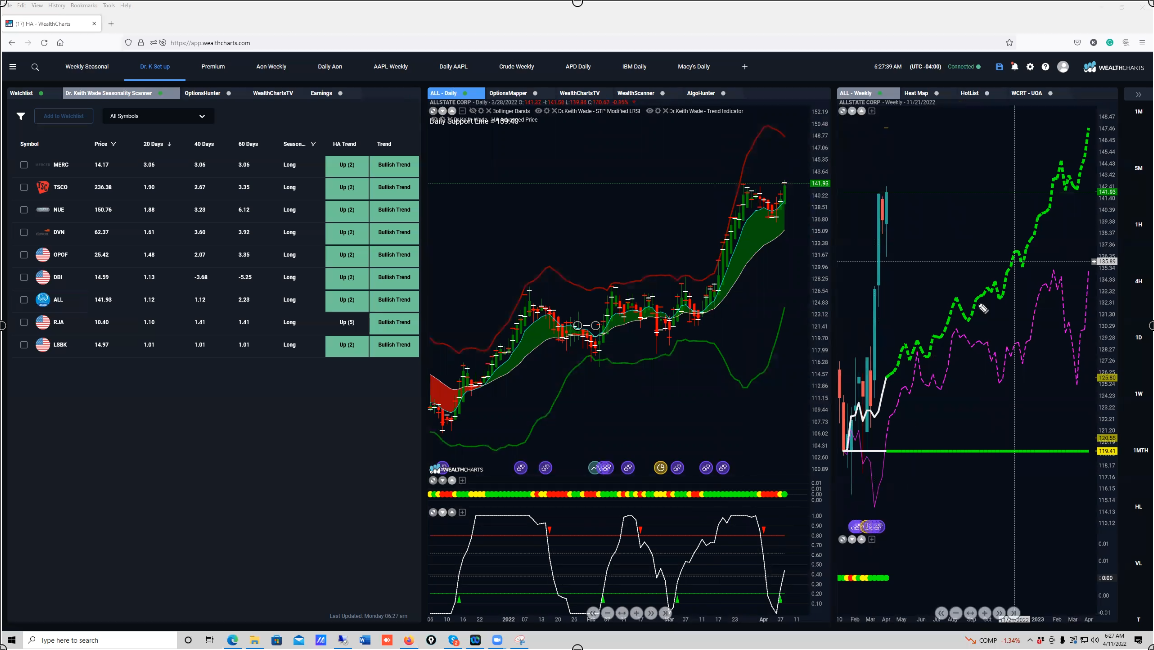Open the user profile avatar
Image resolution: width=1154 pixels, height=650 pixels.
point(1063,66)
